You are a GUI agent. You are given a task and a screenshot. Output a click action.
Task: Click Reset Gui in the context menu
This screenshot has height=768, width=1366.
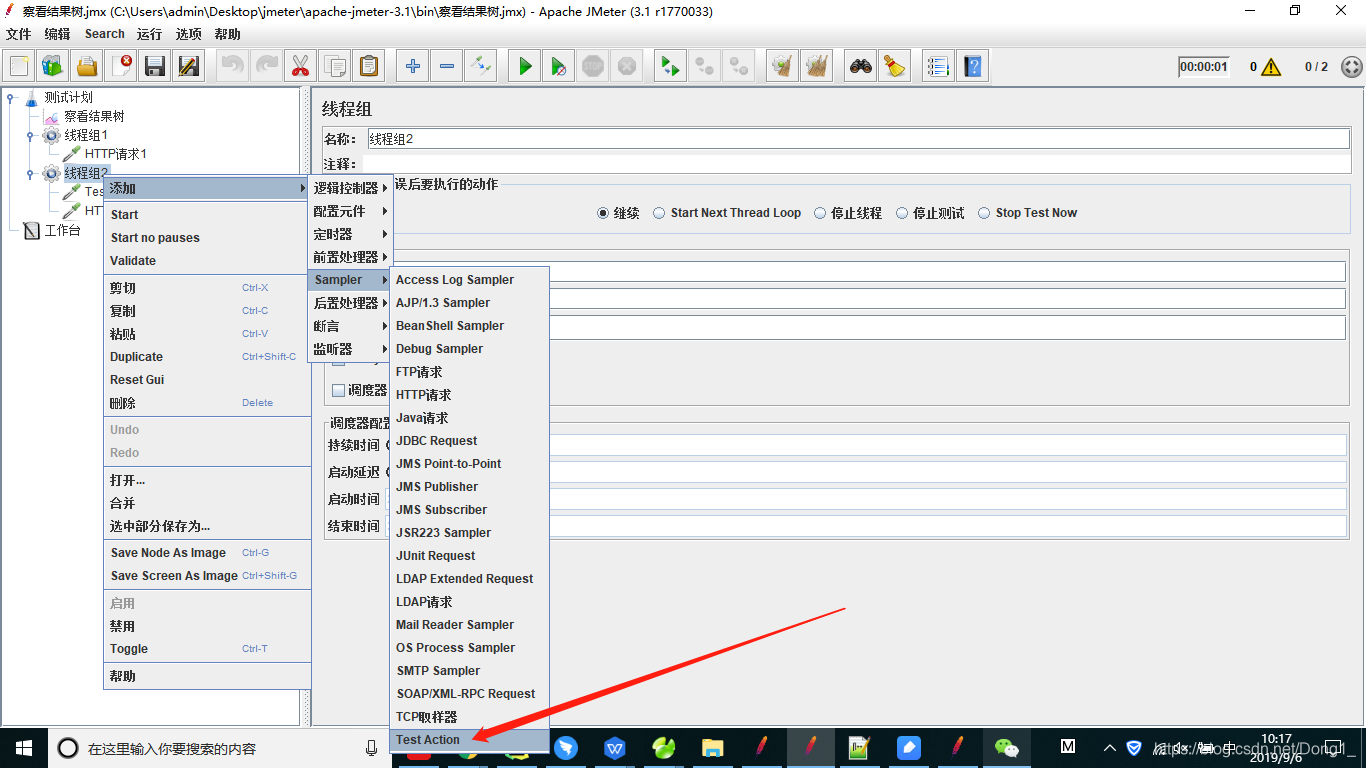click(x=207, y=380)
